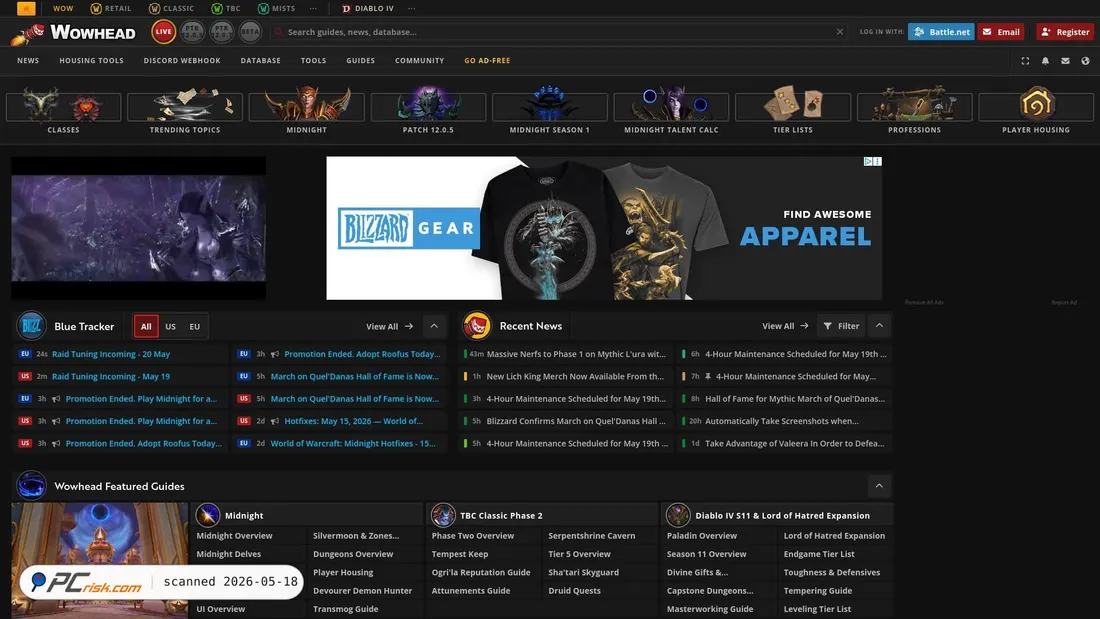Open the News menu
The image size is (1100, 619).
28,60
